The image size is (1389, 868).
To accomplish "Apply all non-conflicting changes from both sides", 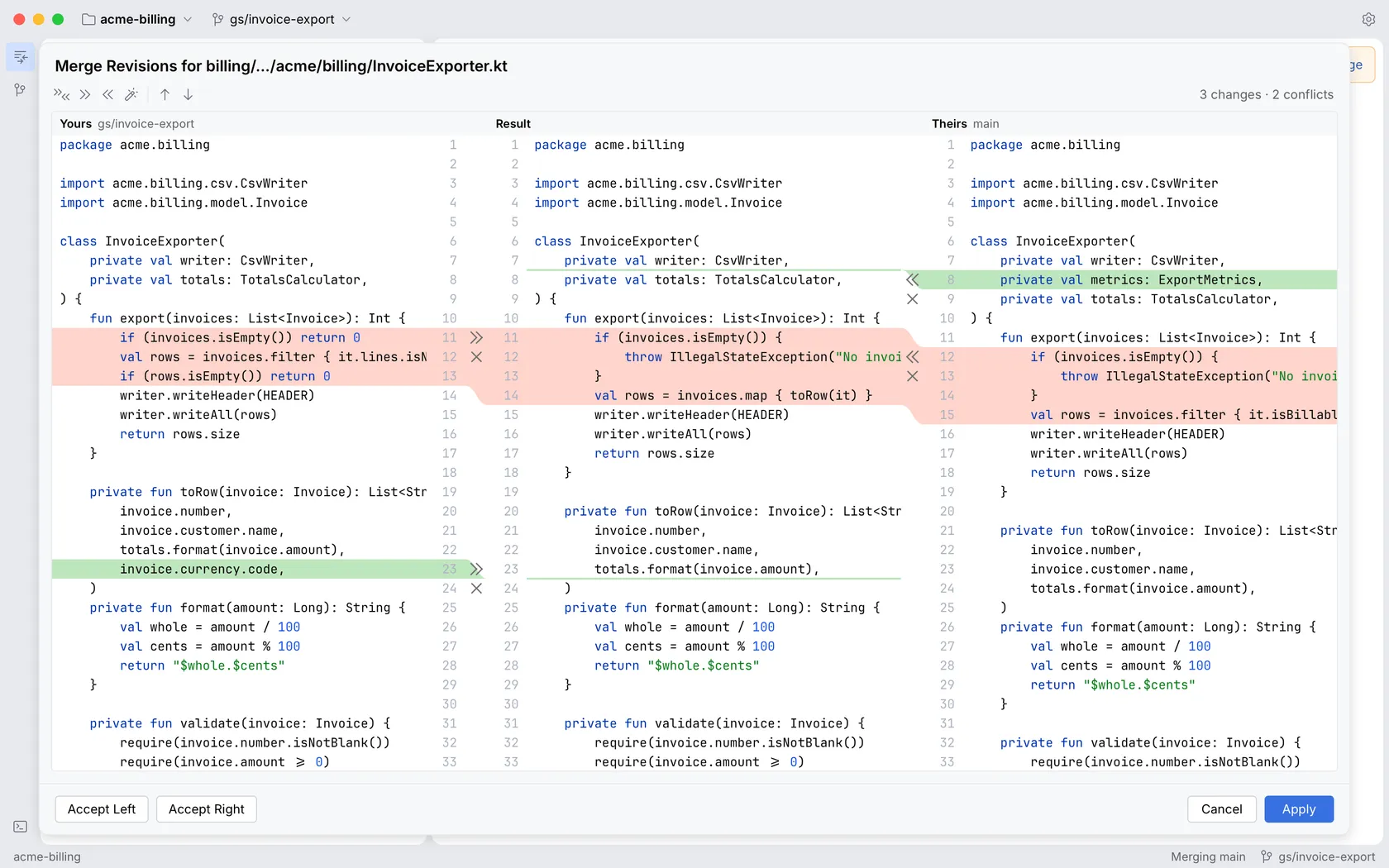I will (62, 94).
